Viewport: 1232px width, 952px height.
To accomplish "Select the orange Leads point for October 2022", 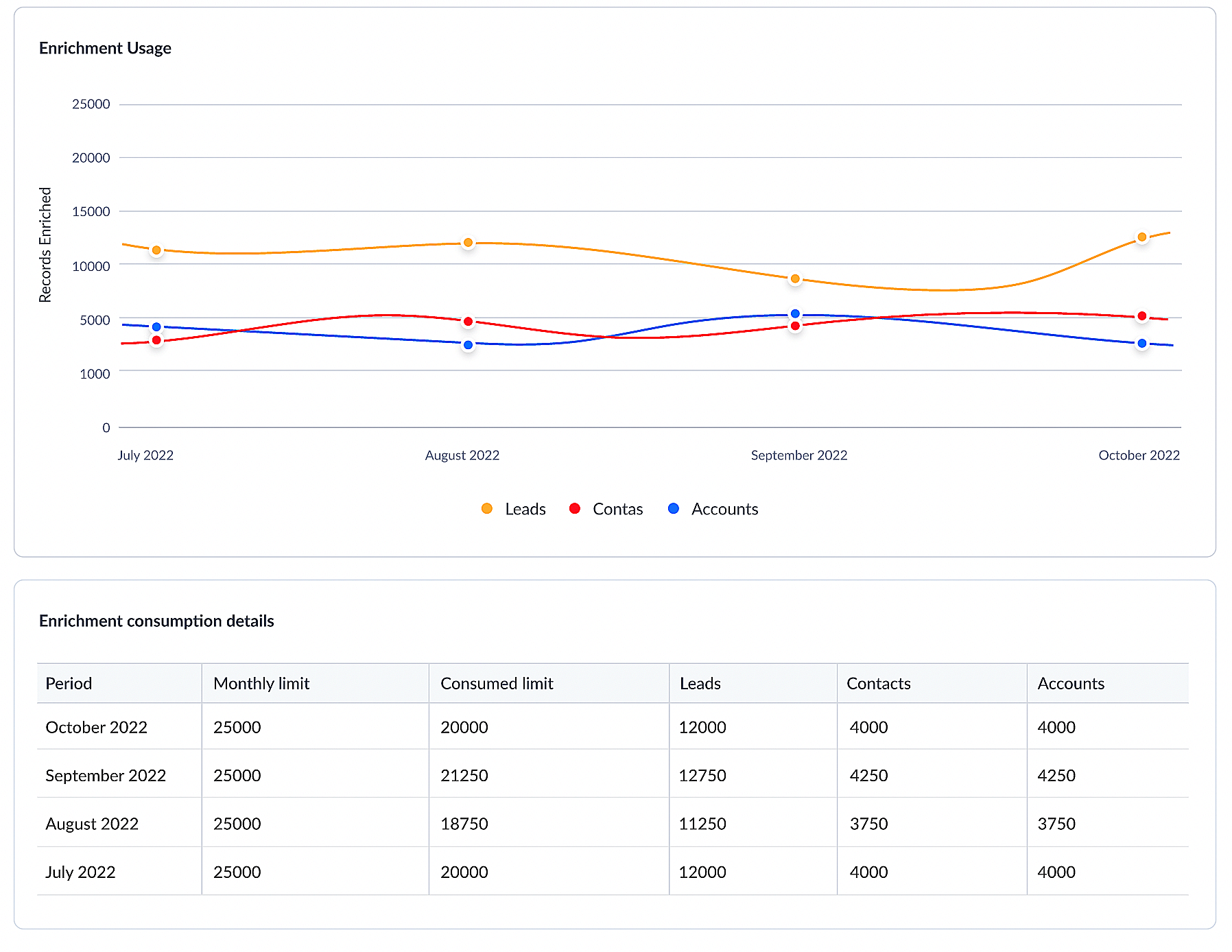I will click(1141, 237).
